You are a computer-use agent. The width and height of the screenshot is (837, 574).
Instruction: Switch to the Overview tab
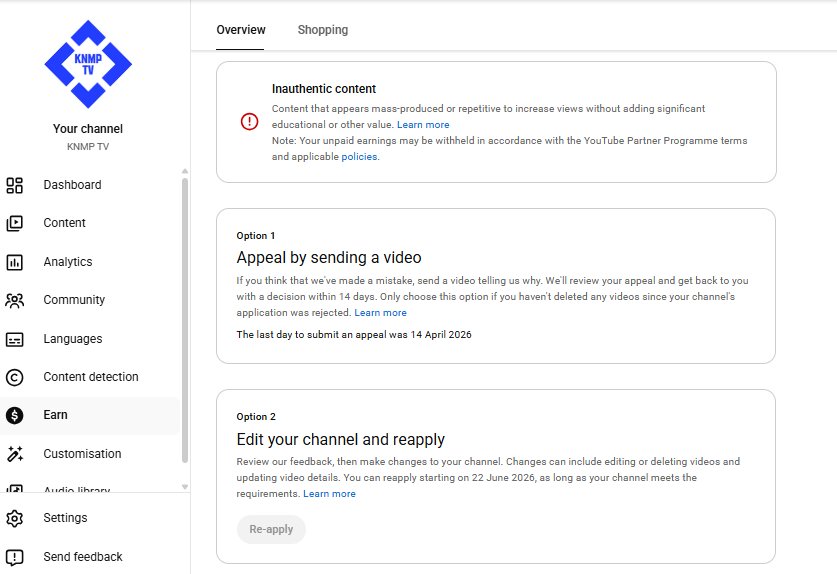[240, 30]
